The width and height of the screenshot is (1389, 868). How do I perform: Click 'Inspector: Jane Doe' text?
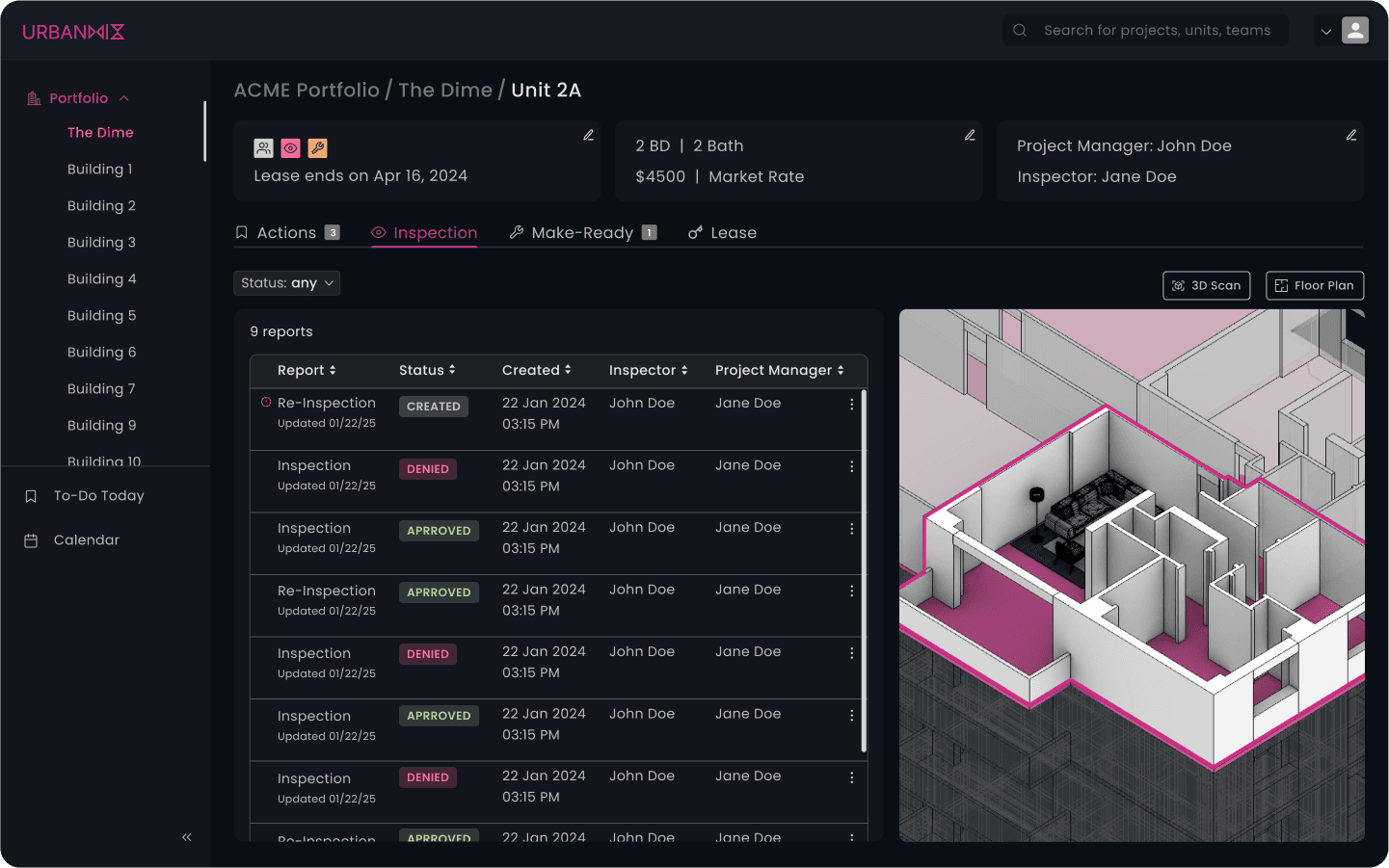[1097, 177]
